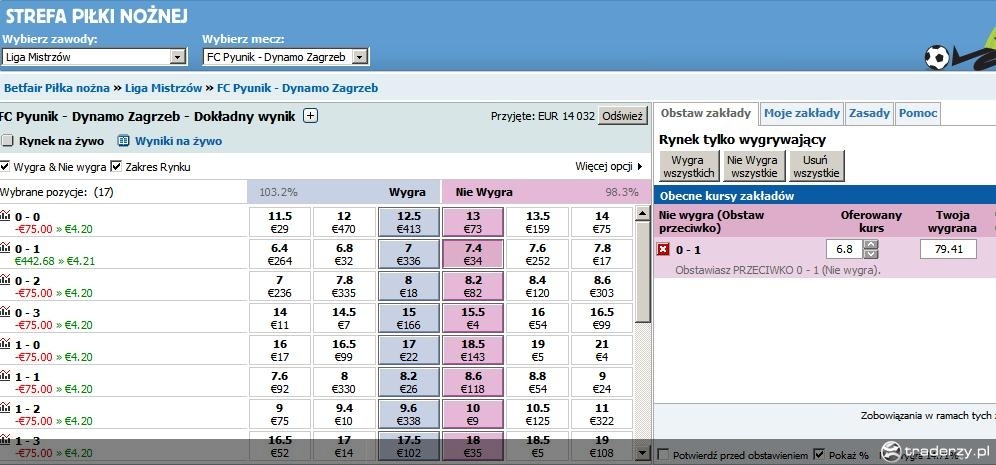
Task: Edit the Oferowany kurs field 6.8
Action: click(844, 249)
